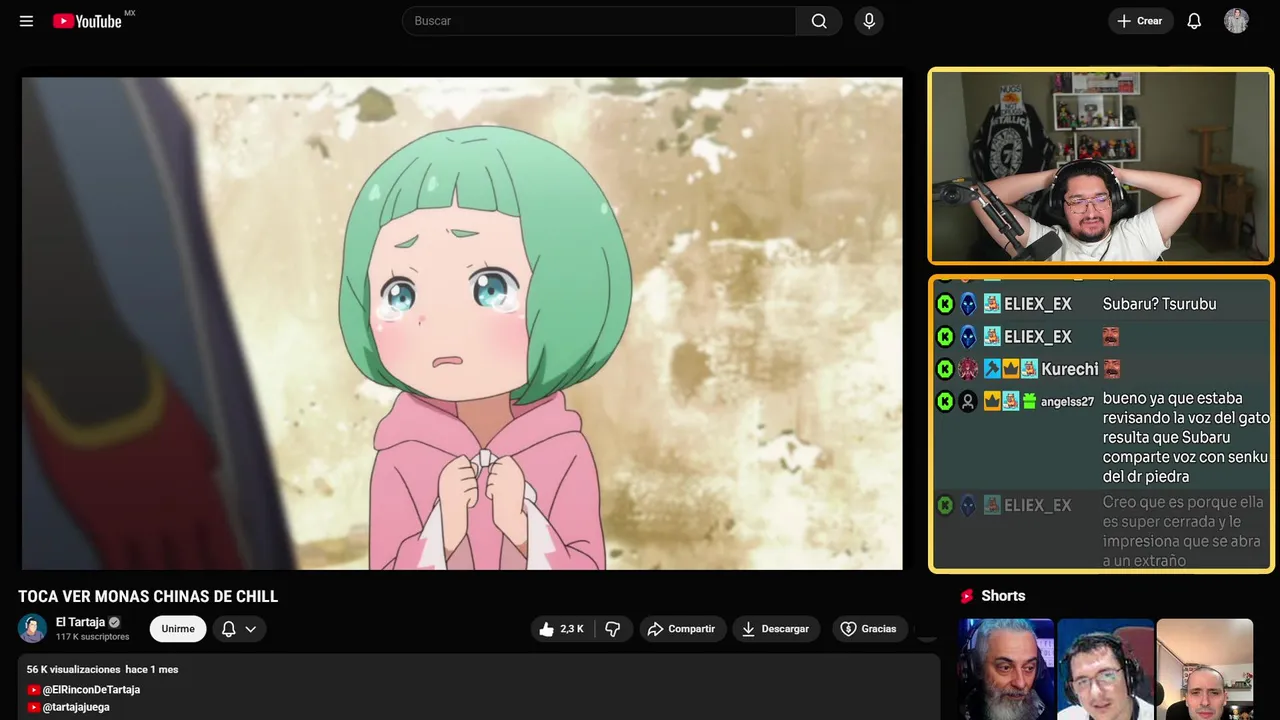The image size is (1280, 720).
Task: Open El Tartaja channel avatar
Action: click(33, 628)
